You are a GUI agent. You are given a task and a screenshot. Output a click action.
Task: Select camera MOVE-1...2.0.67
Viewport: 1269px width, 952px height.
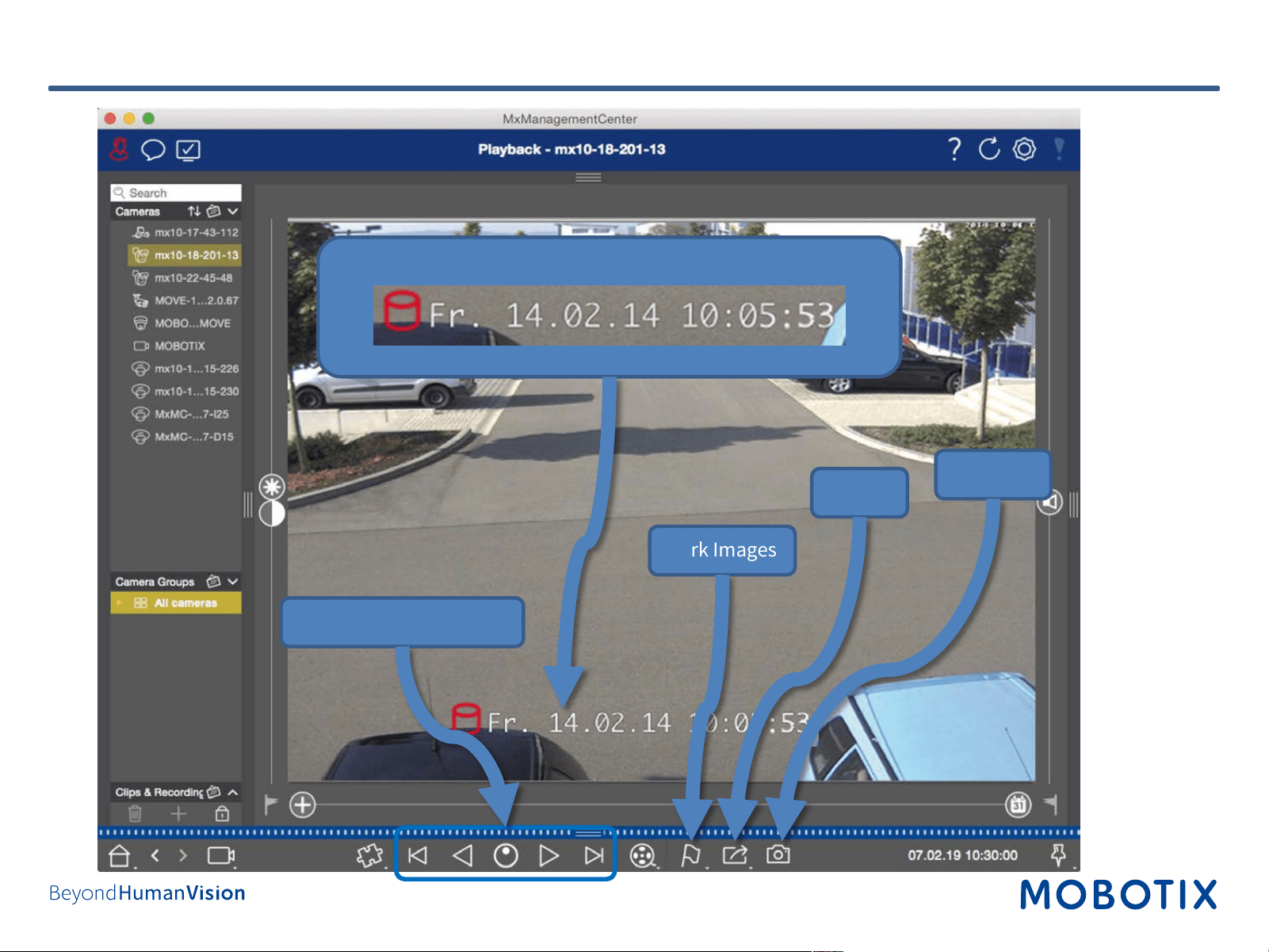pos(185,300)
